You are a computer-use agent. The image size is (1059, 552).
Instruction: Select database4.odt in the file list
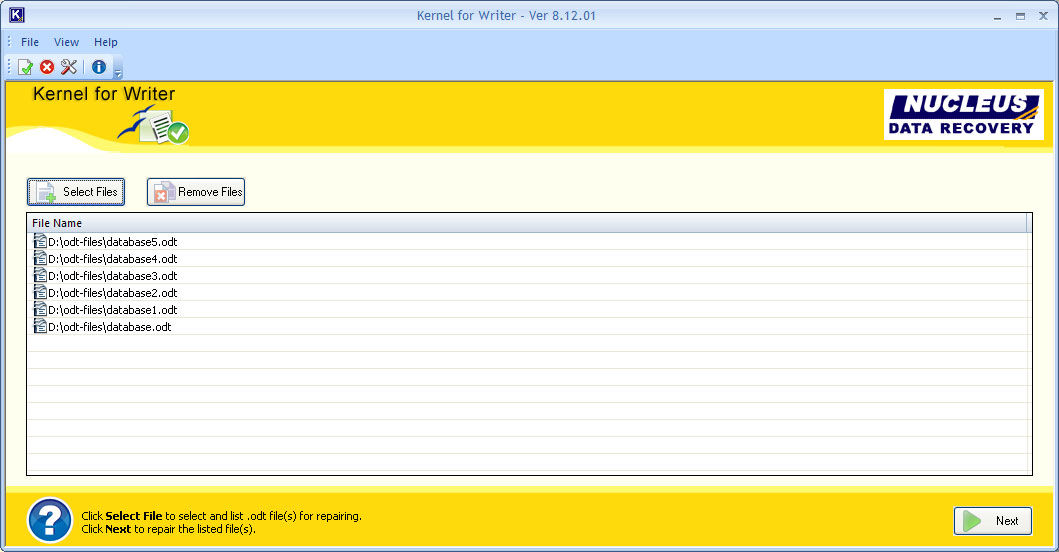coord(112,259)
